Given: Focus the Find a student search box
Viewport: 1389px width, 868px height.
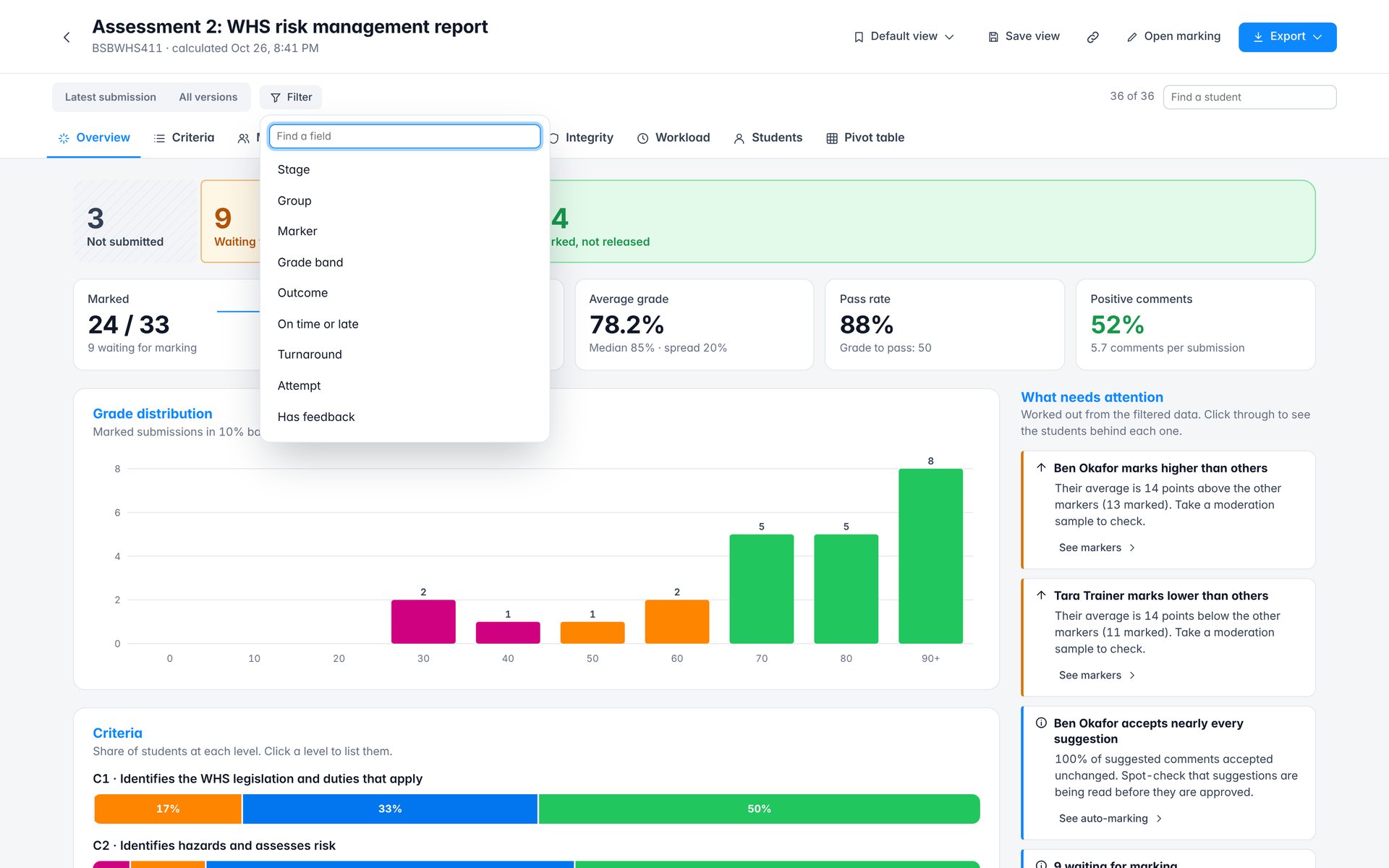Looking at the screenshot, I should pyautogui.click(x=1249, y=97).
